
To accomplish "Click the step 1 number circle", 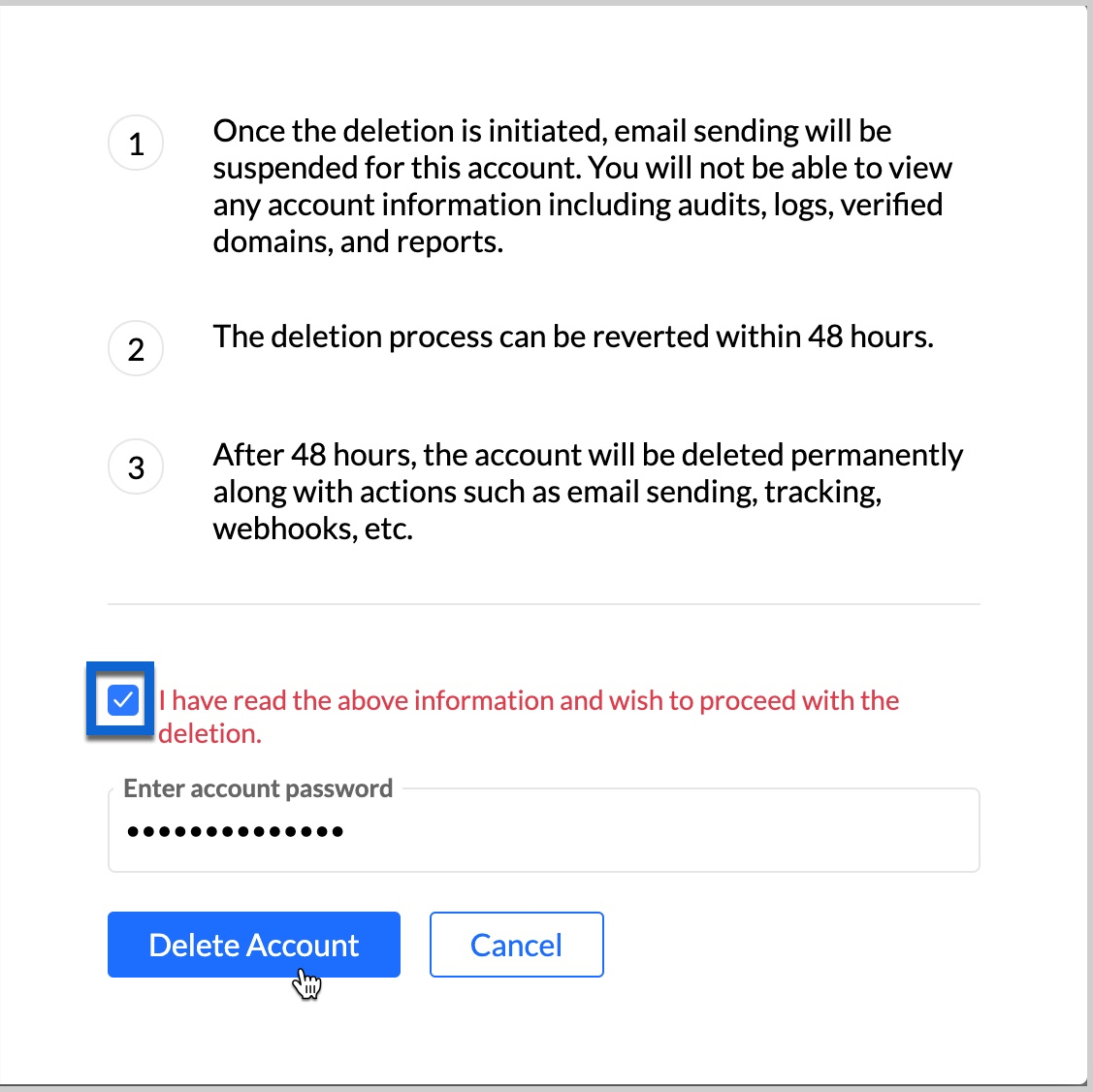I will [136, 144].
